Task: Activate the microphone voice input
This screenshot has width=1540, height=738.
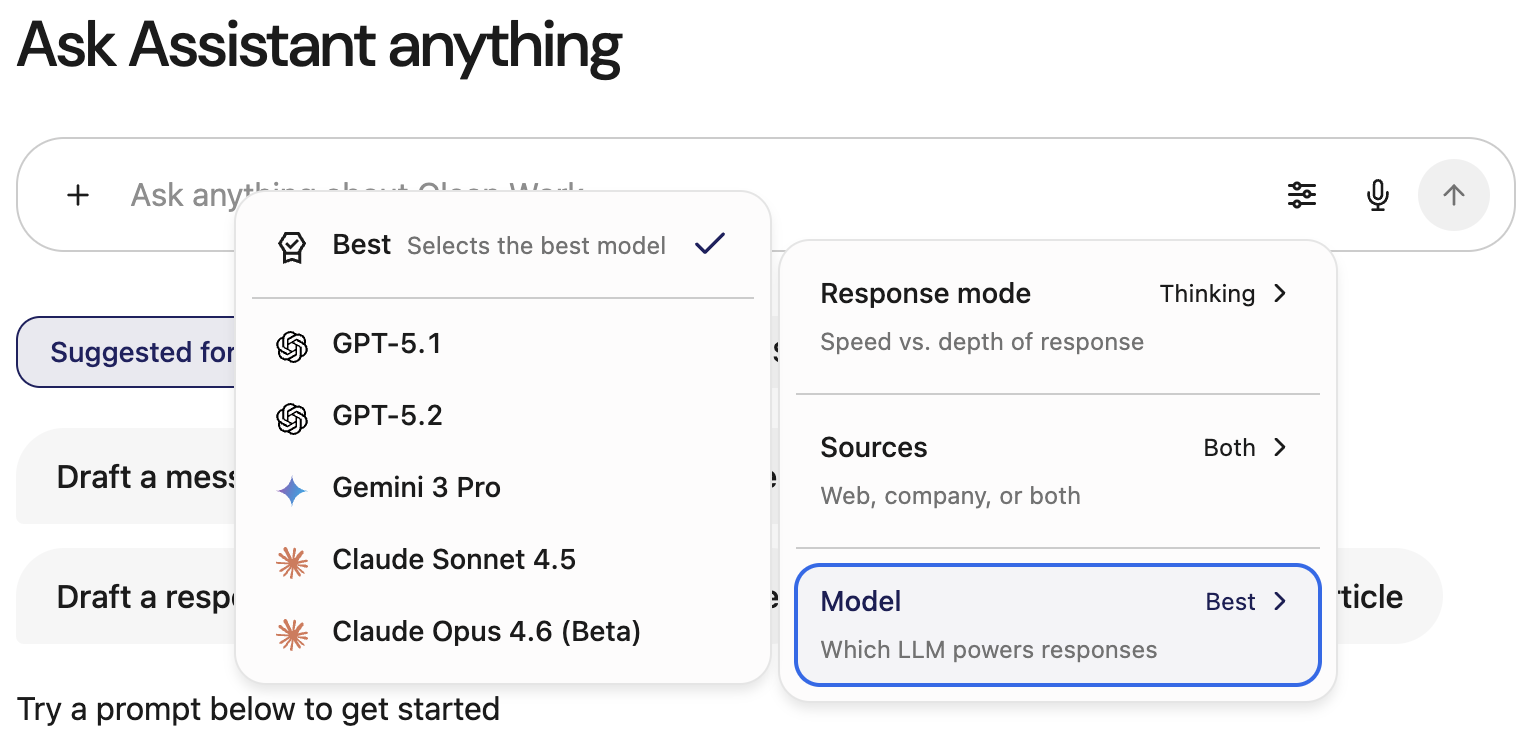Action: pos(1378,195)
